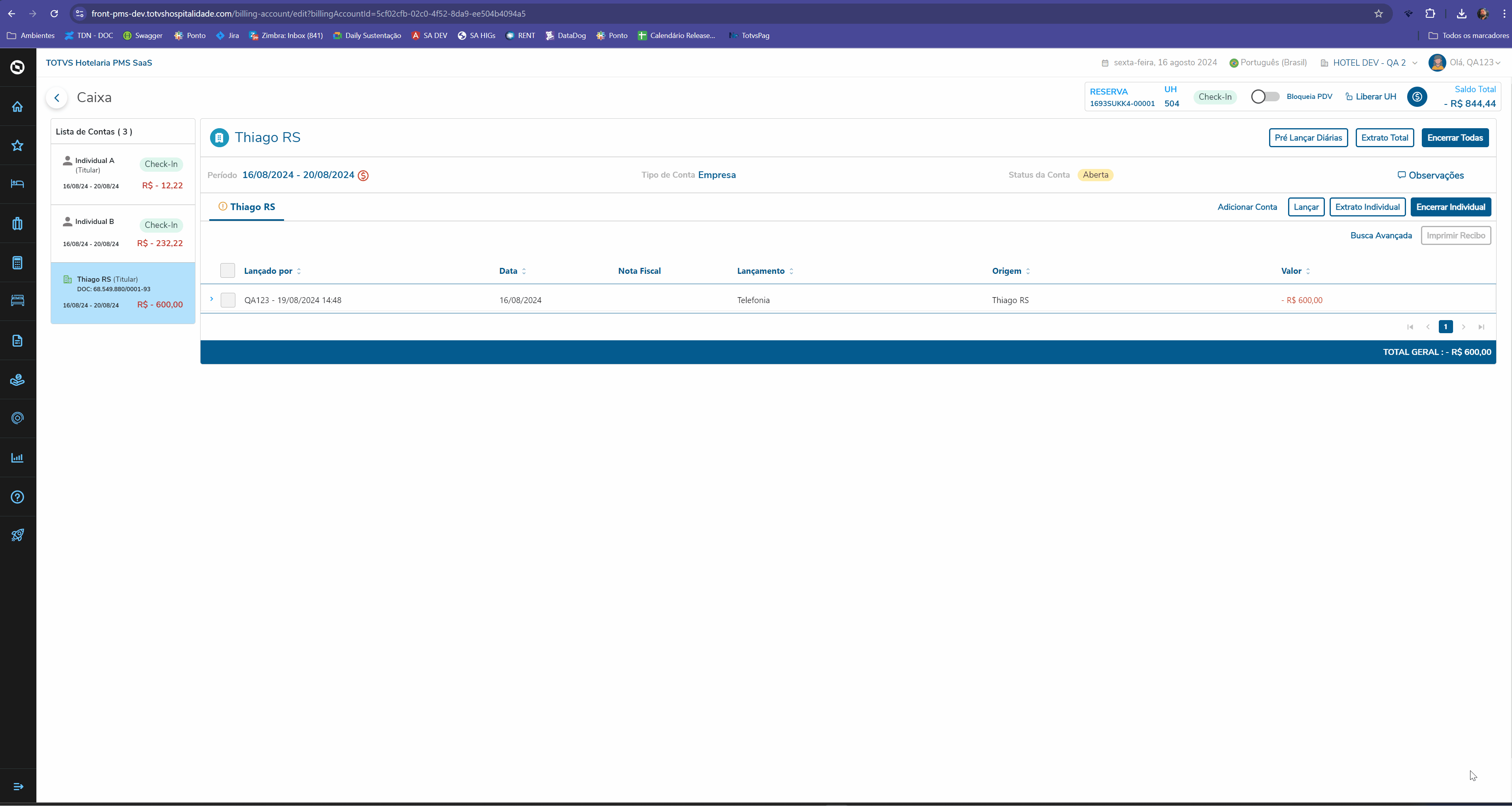Click the favorites star sidebar icon
1512x806 pixels.
point(18,145)
